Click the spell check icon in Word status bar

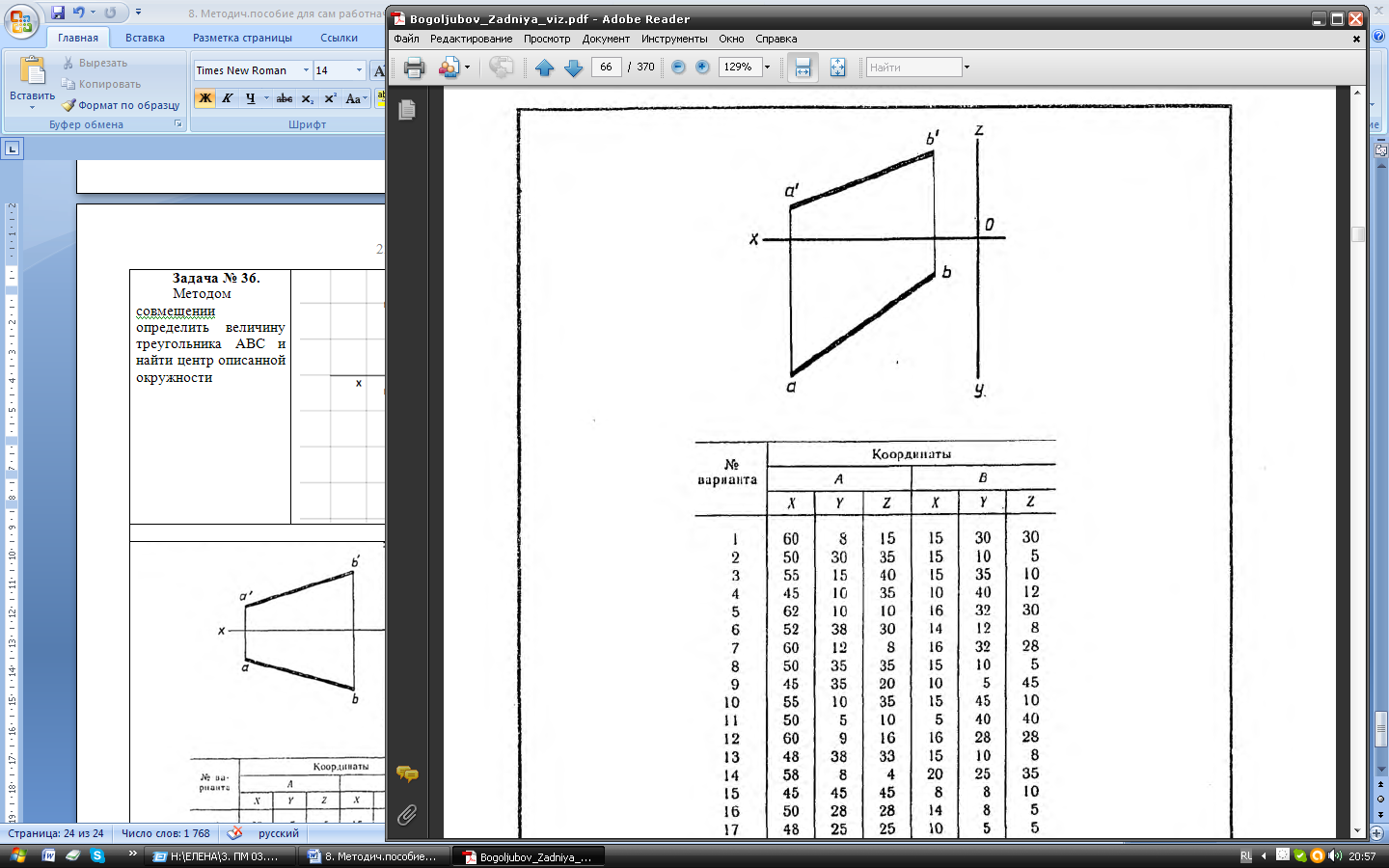pyautogui.click(x=234, y=833)
